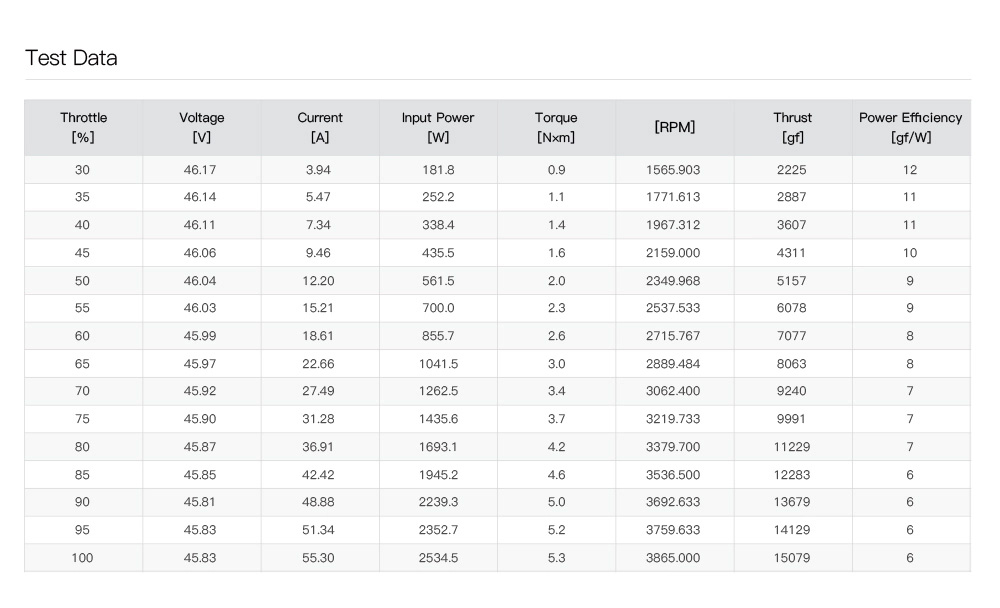Select the Voltage [V] column header
This screenshot has width=1000, height=608.
pos(201,127)
